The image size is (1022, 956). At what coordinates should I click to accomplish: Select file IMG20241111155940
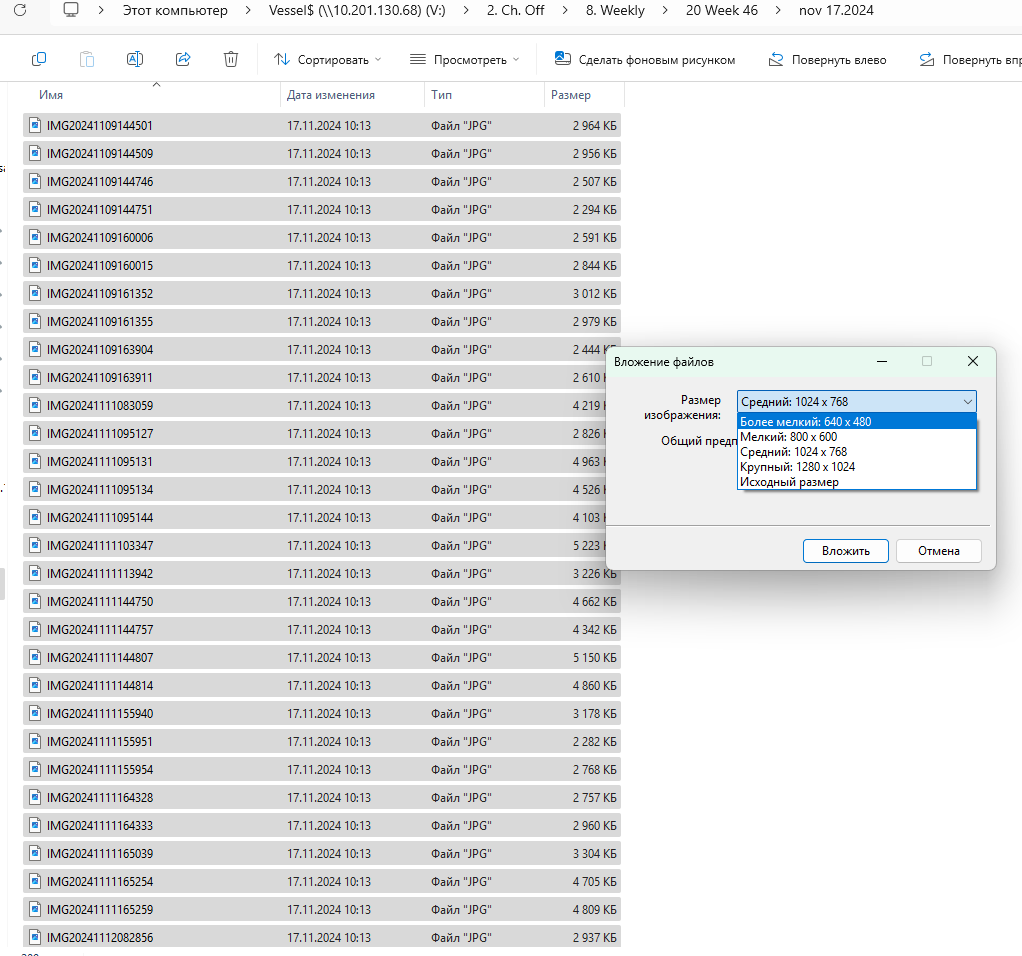(322, 714)
